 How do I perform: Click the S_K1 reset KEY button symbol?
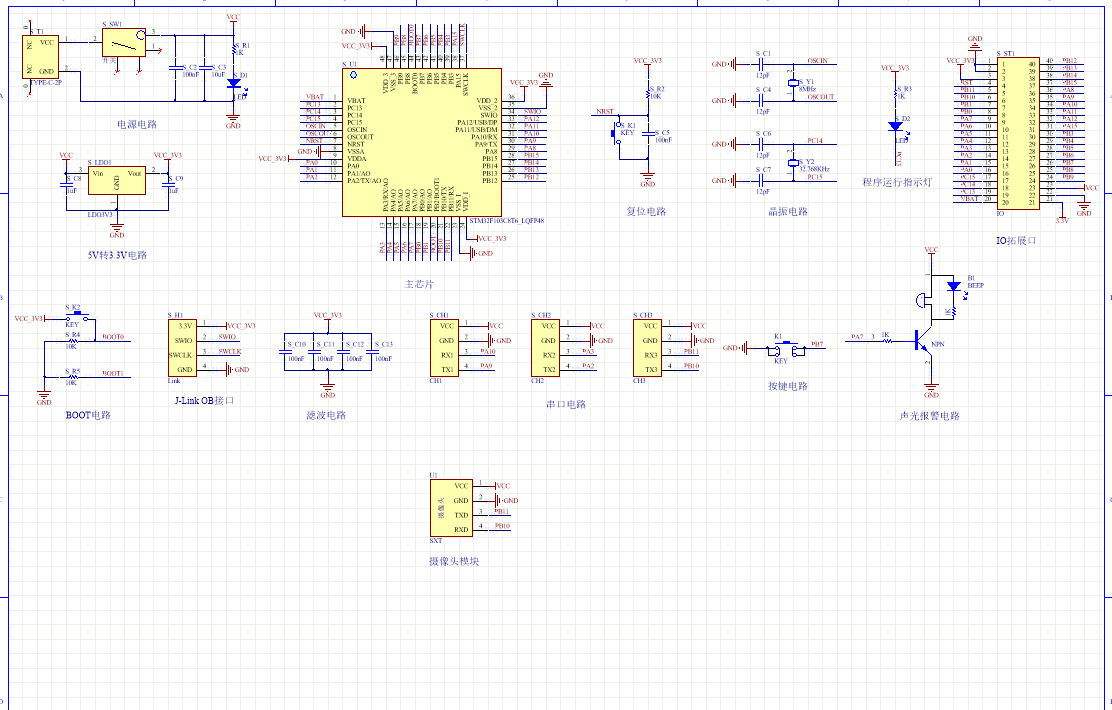tap(616, 132)
